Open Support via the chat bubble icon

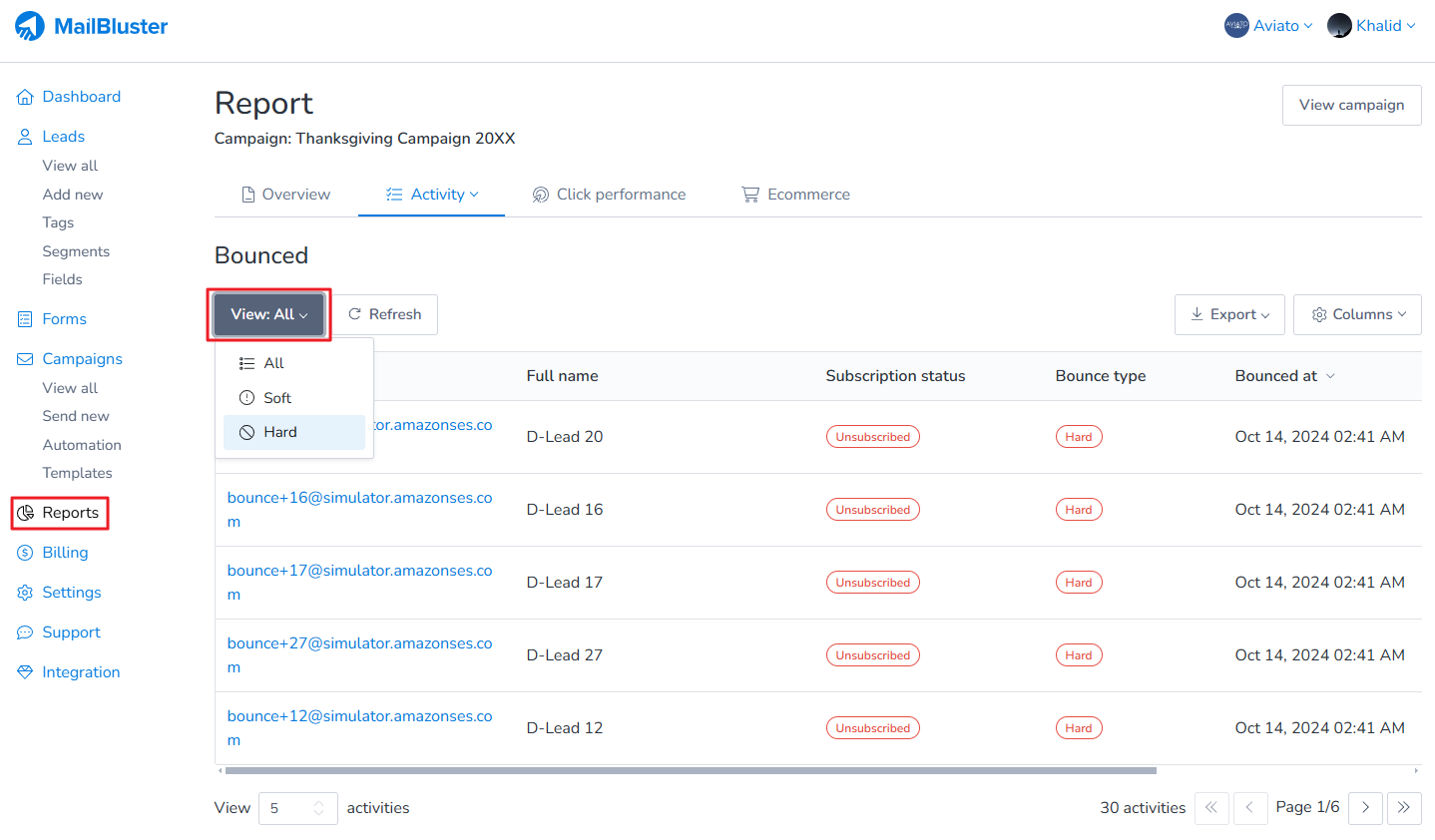(24, 631)
